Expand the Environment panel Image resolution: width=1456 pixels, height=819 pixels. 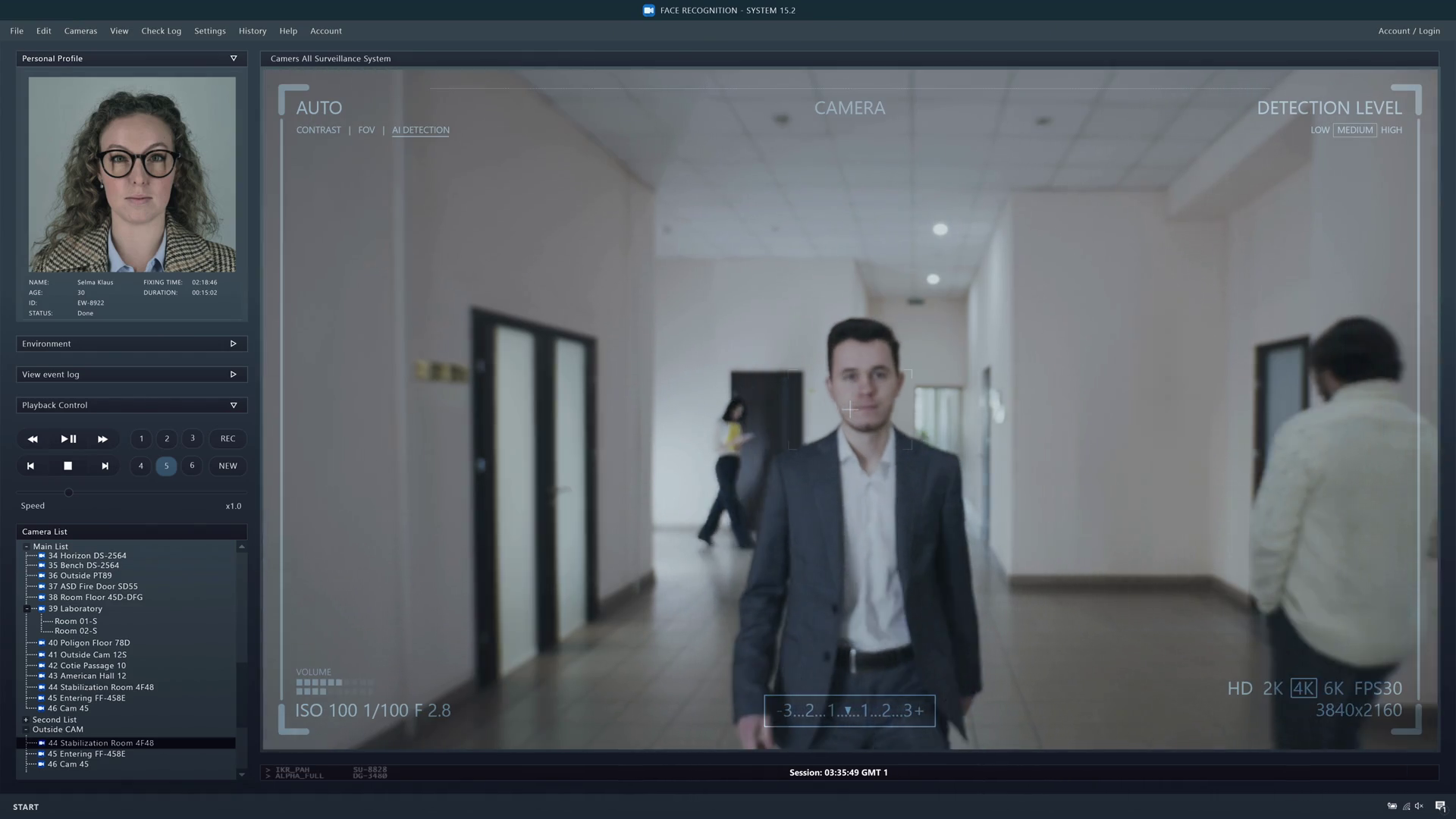pos(234,344)
